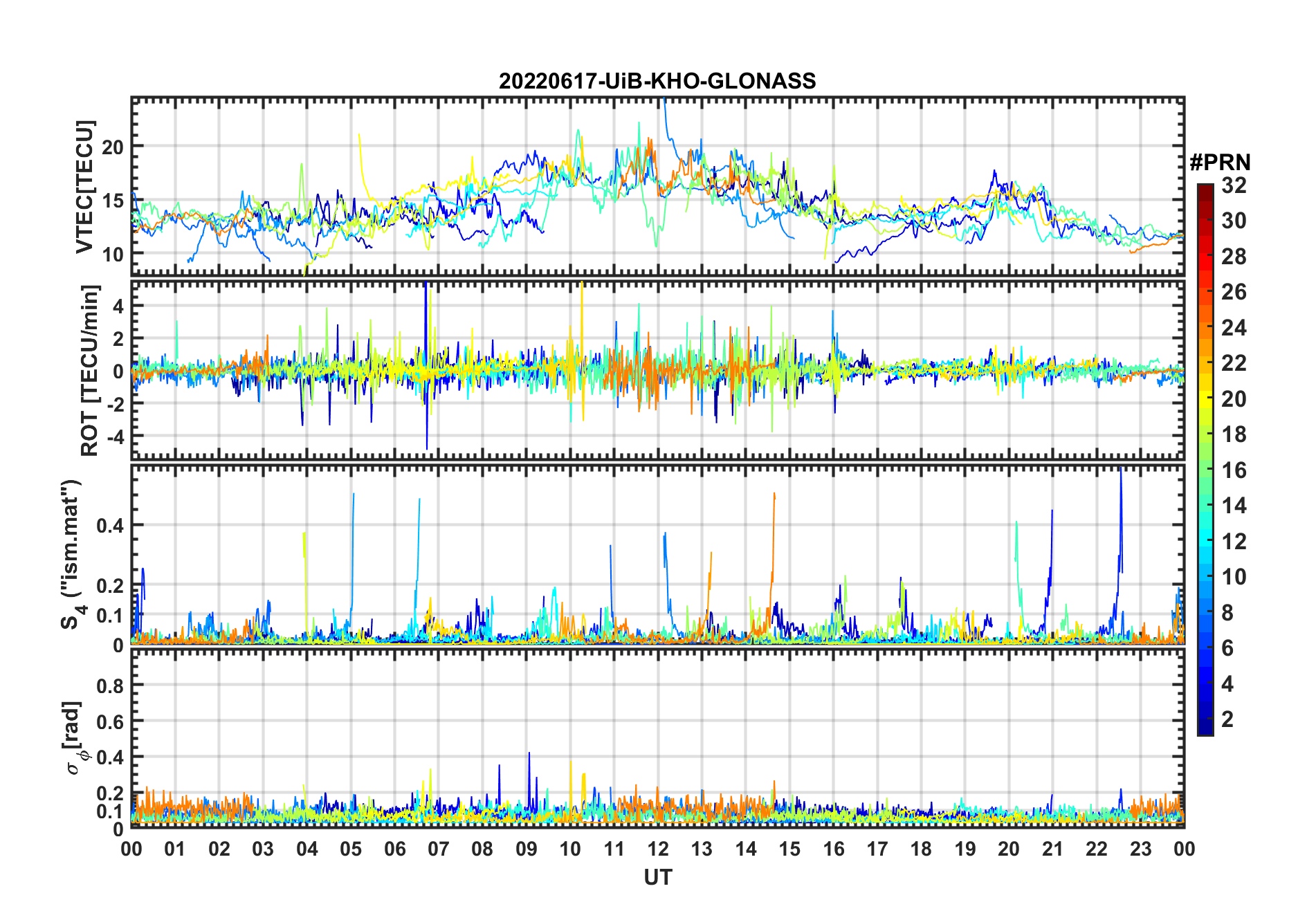Click colorbar tick label 32
The image size is (1316, 920).
[1234, 185]
